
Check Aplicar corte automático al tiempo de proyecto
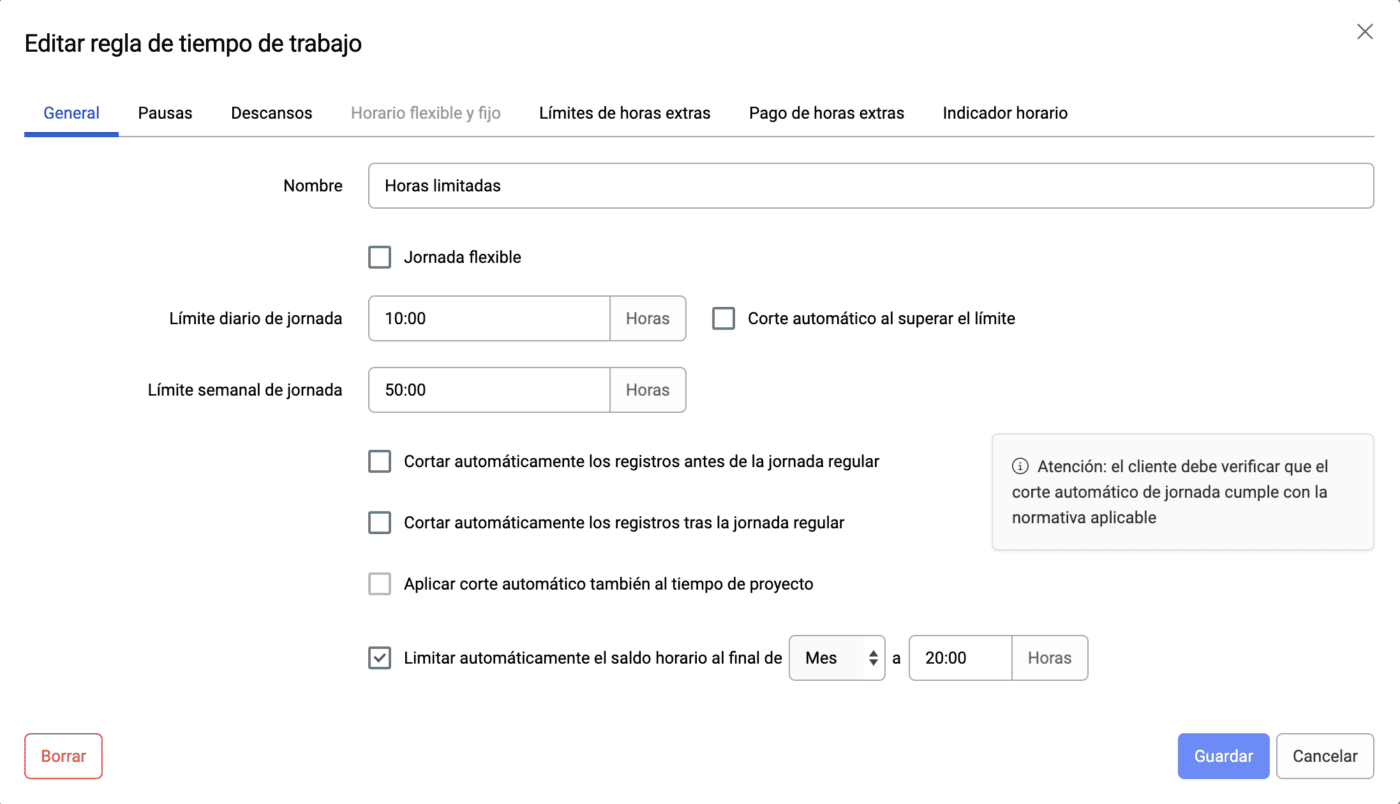(380, 584)
